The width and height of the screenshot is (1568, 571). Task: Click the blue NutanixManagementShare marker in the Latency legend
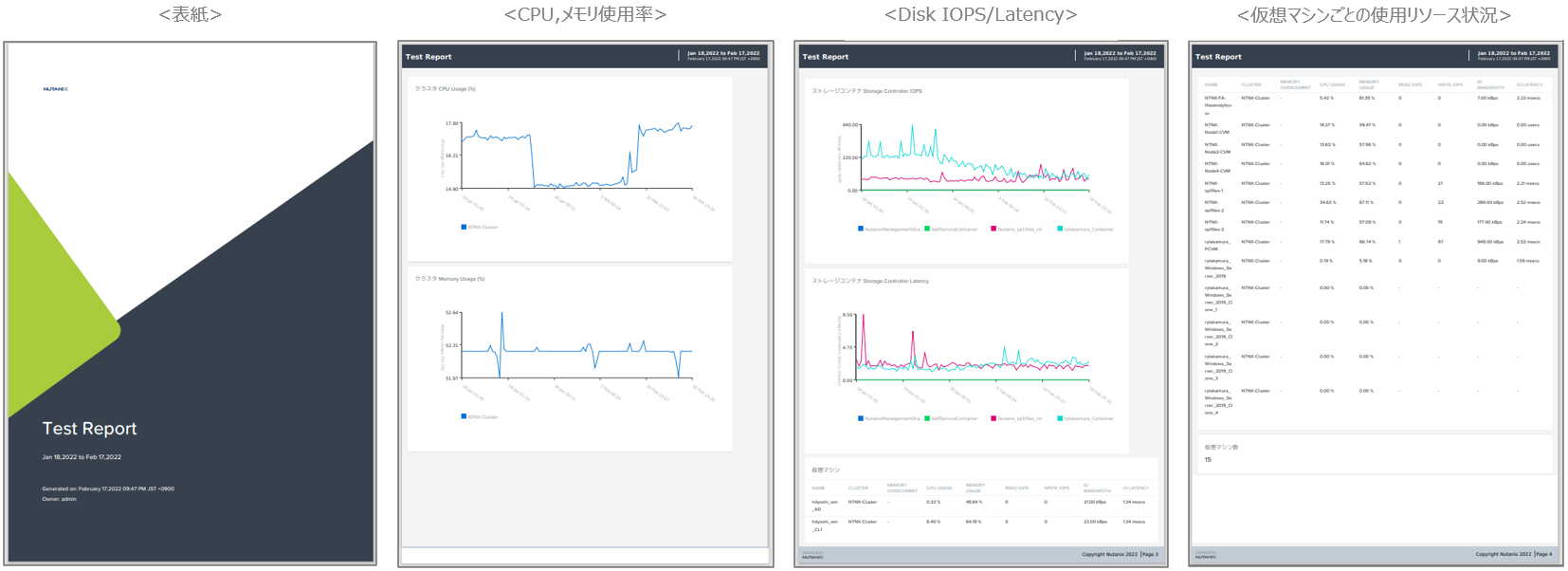861,418
